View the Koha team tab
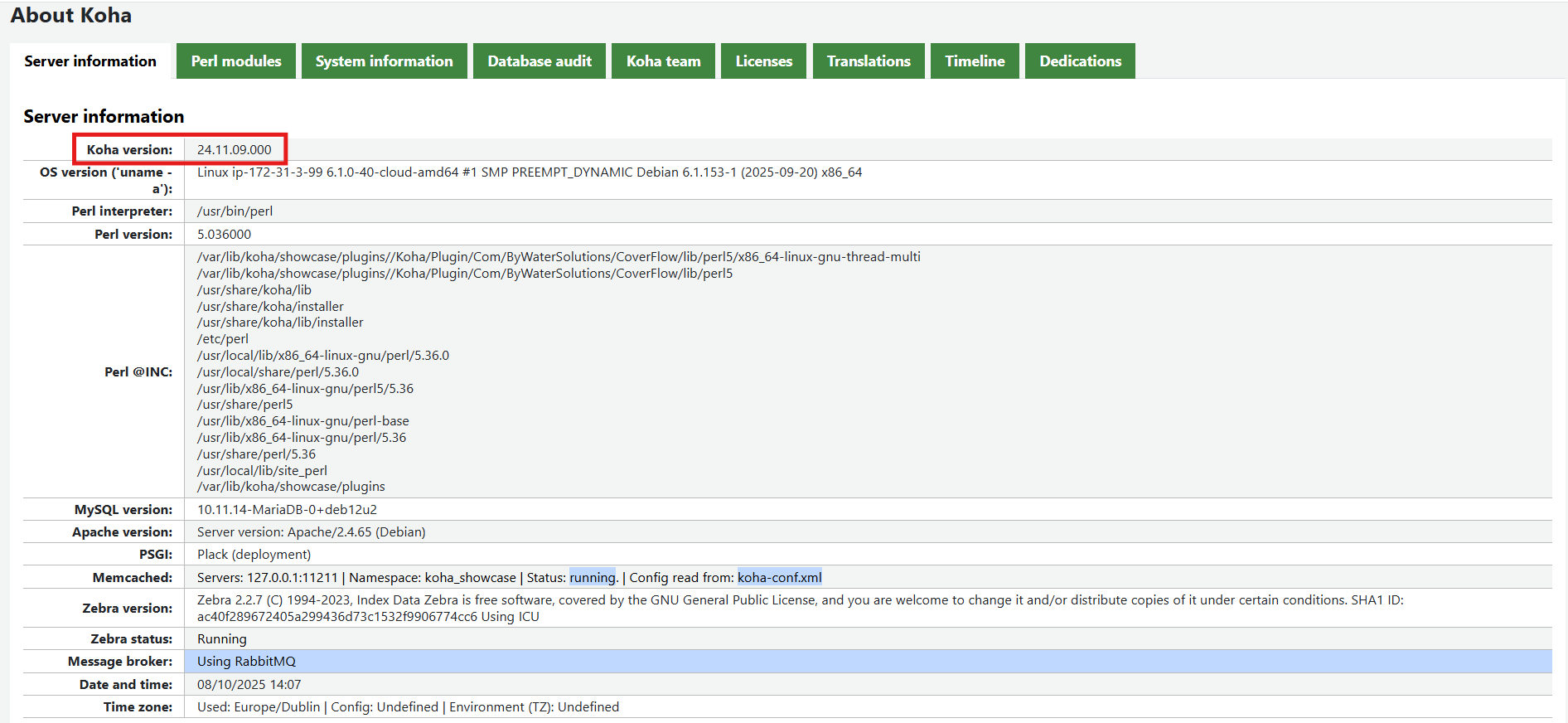1568x723 pixels. (663, 61)
